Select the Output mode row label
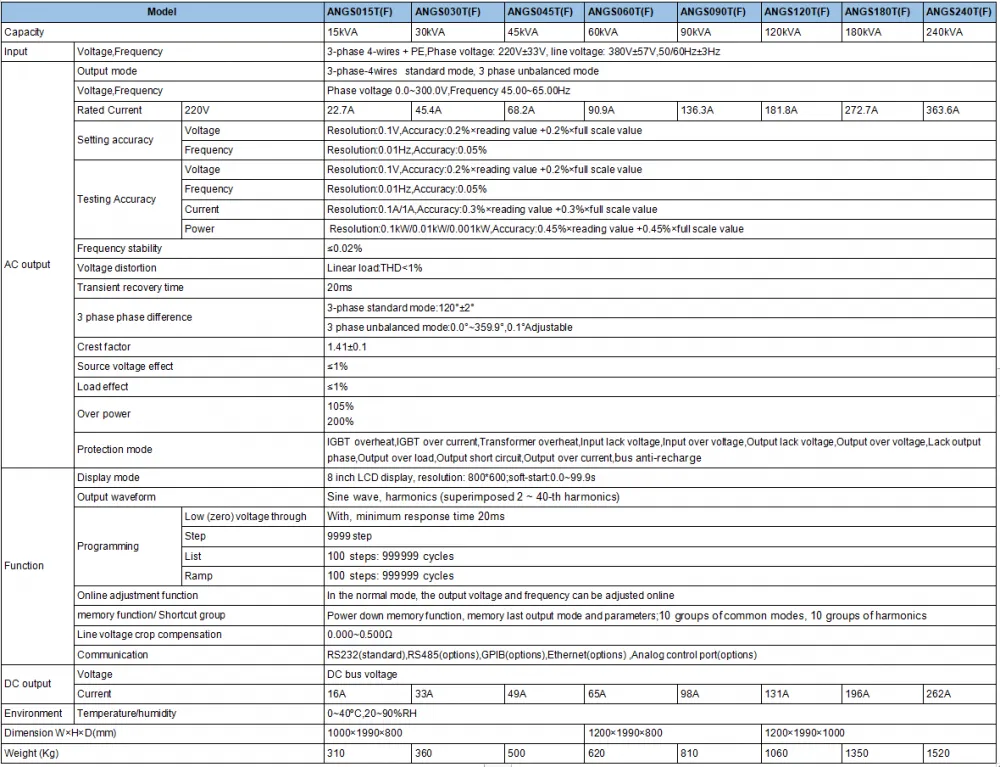Viewport: 1000px width, 767px height. (107, 71)
